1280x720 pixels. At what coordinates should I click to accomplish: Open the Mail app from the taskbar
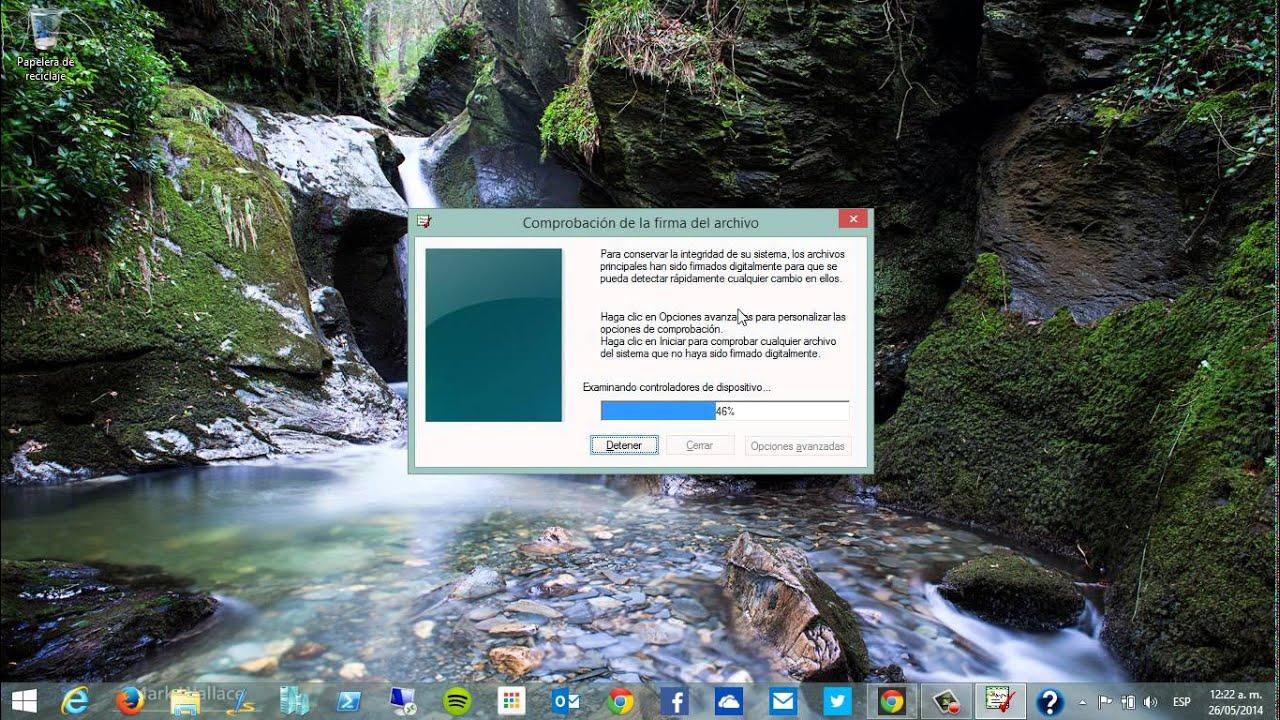[x=785, y=700]
